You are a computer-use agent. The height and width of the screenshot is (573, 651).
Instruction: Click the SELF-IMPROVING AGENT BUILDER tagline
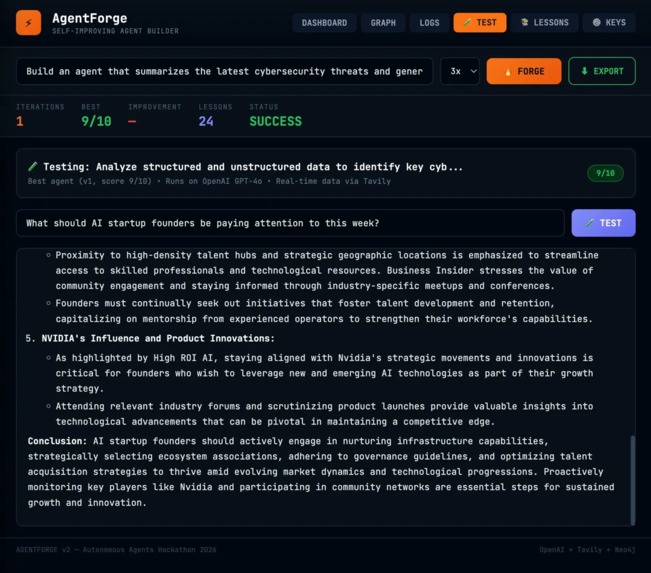coord(115,31)
